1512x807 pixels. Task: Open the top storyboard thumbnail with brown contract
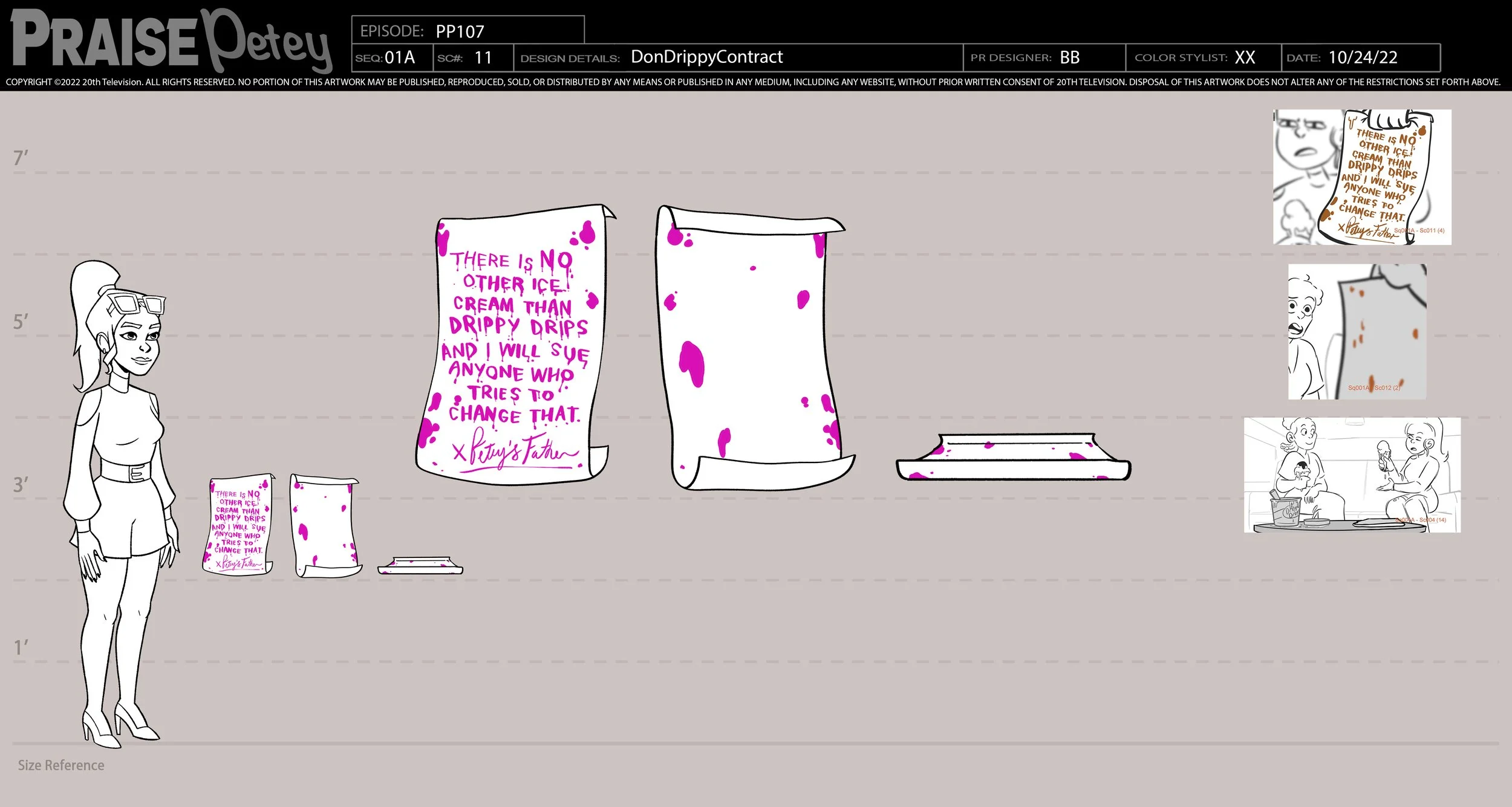pyautogui.click(x=1362, y=177)
